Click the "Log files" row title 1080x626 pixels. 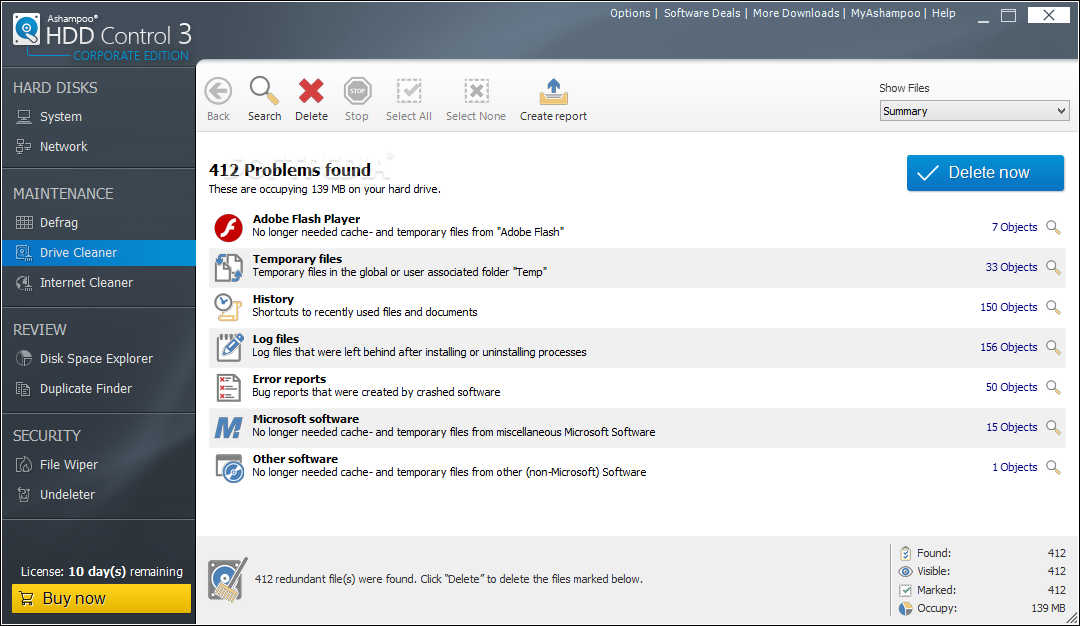(276, 339)
